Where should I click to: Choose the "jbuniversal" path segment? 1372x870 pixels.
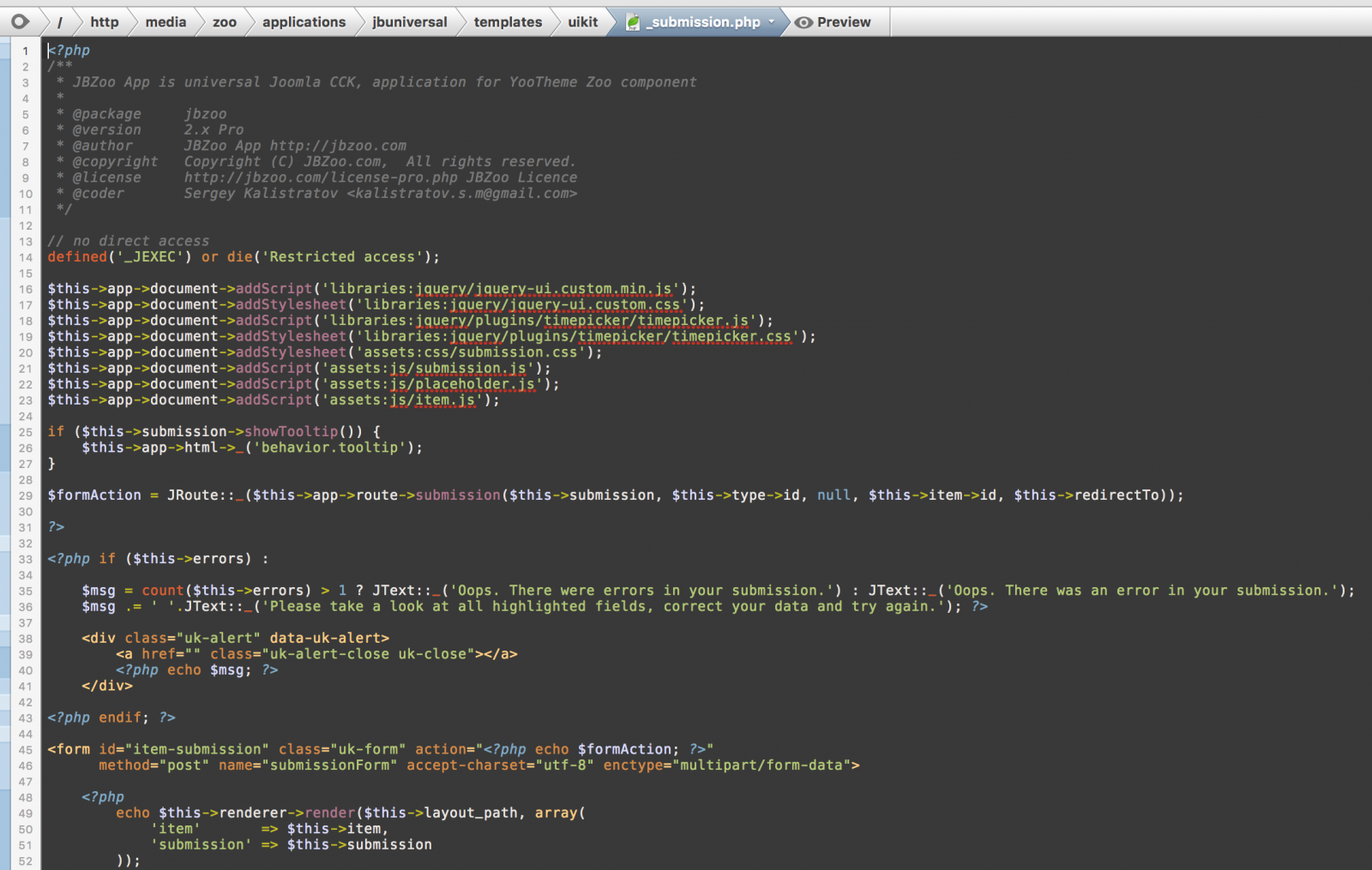pos(409,22)
